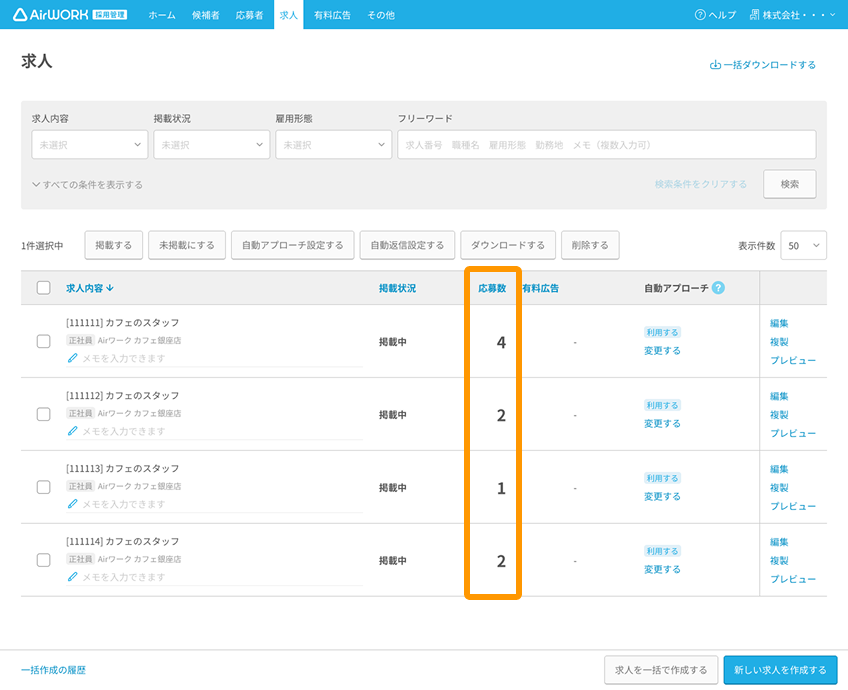Click the 一括ダウンロードする download icon
Screen dimensions: 848x690
tap(715, 65)
